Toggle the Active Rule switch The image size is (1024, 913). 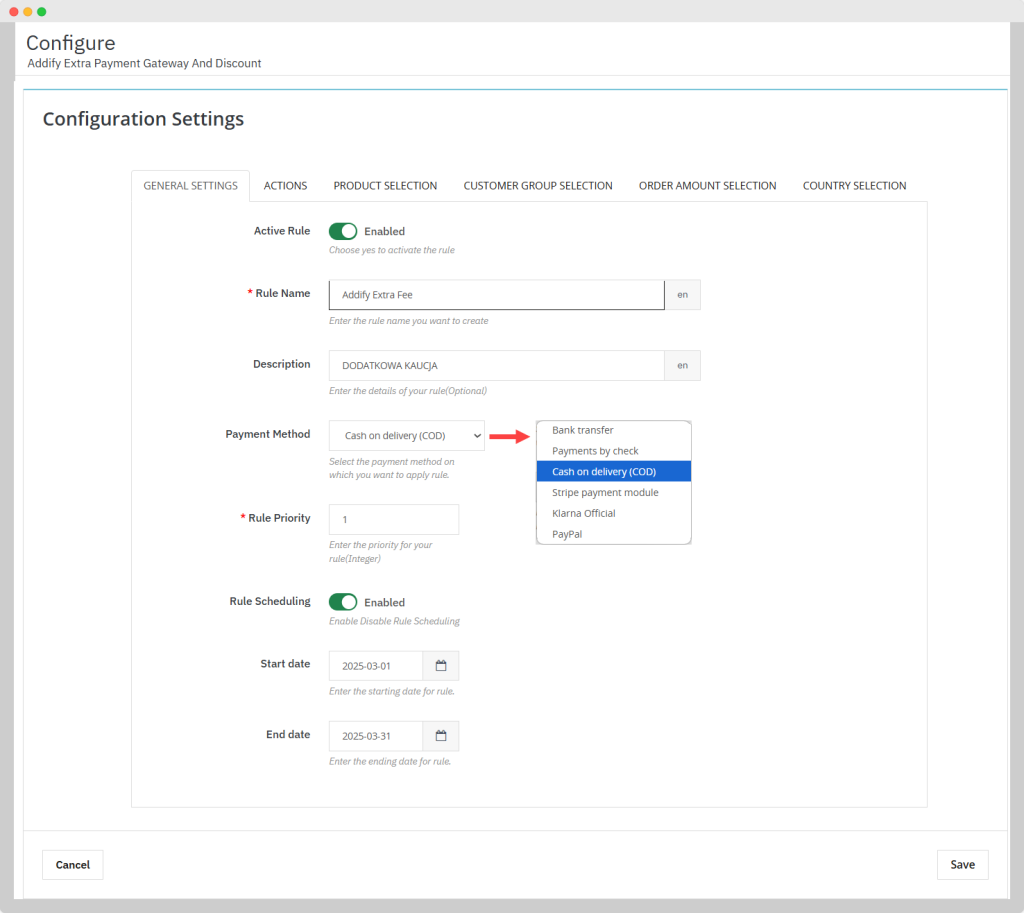click(343, 231)
